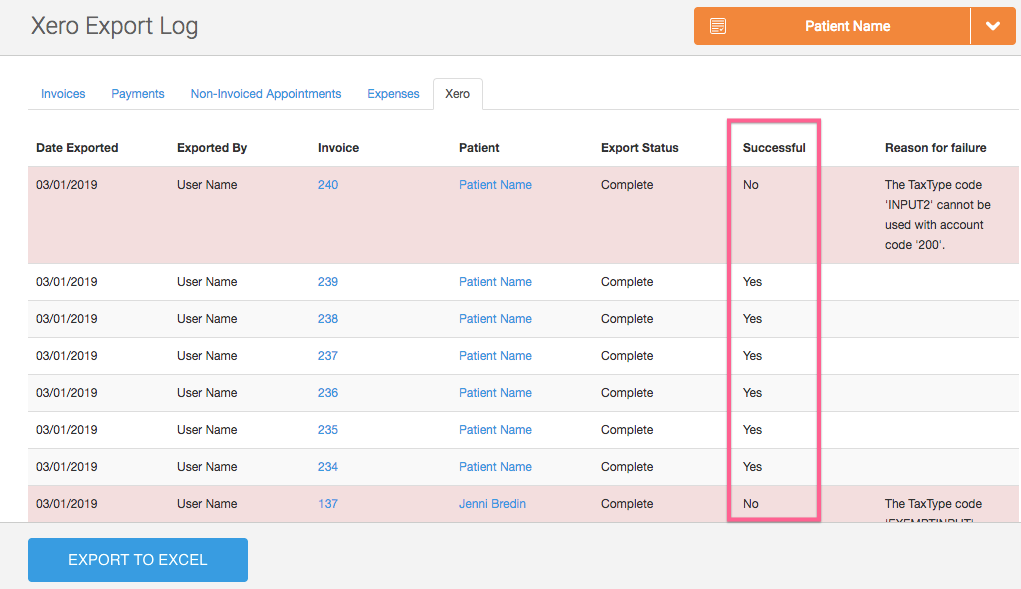Expand the orange Patient Name dropdown arrow
This screenshot has width=1021, height=589.
click(x=992, y=26)
